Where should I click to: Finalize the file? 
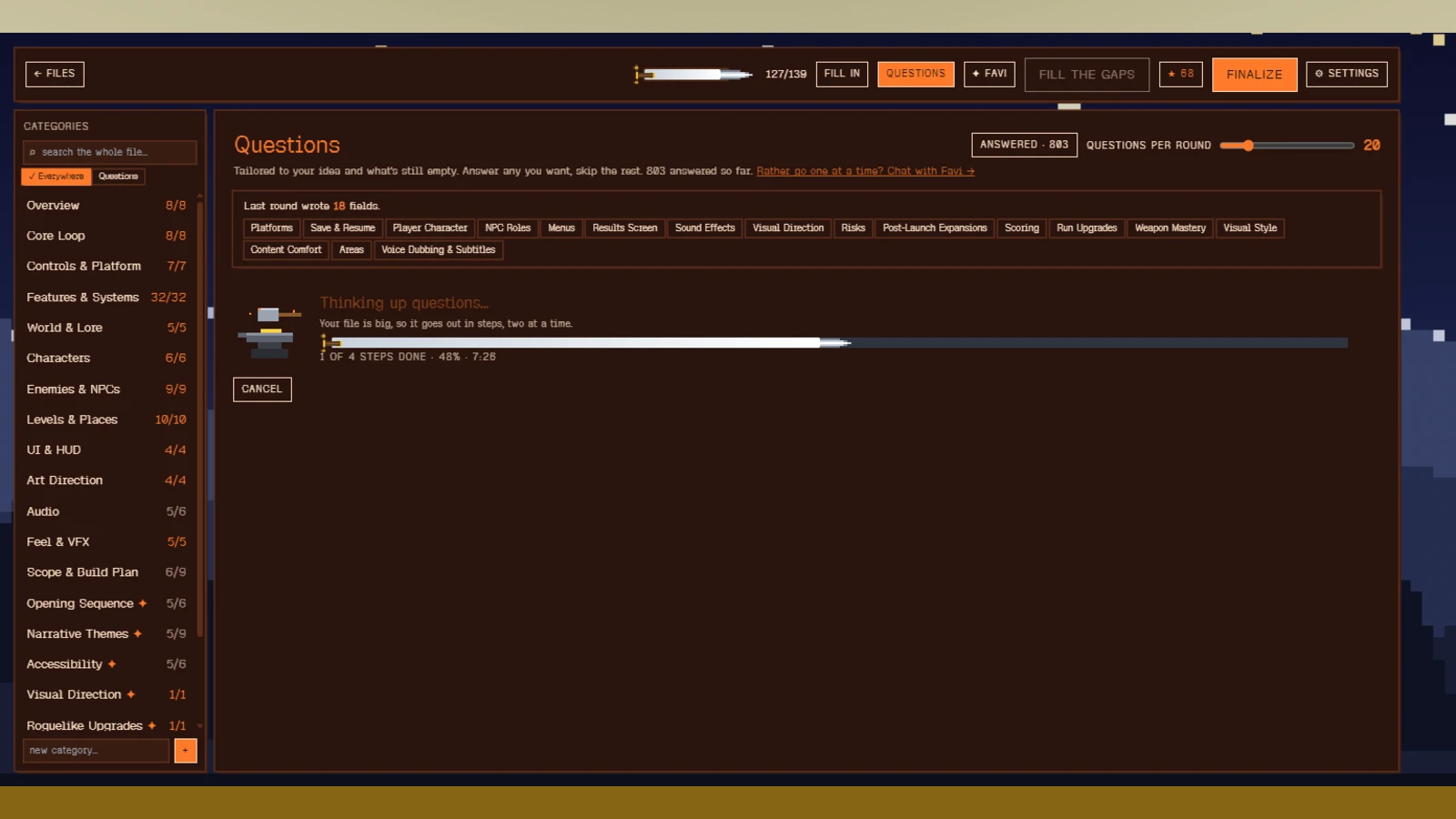click(x=1254, y=75)
